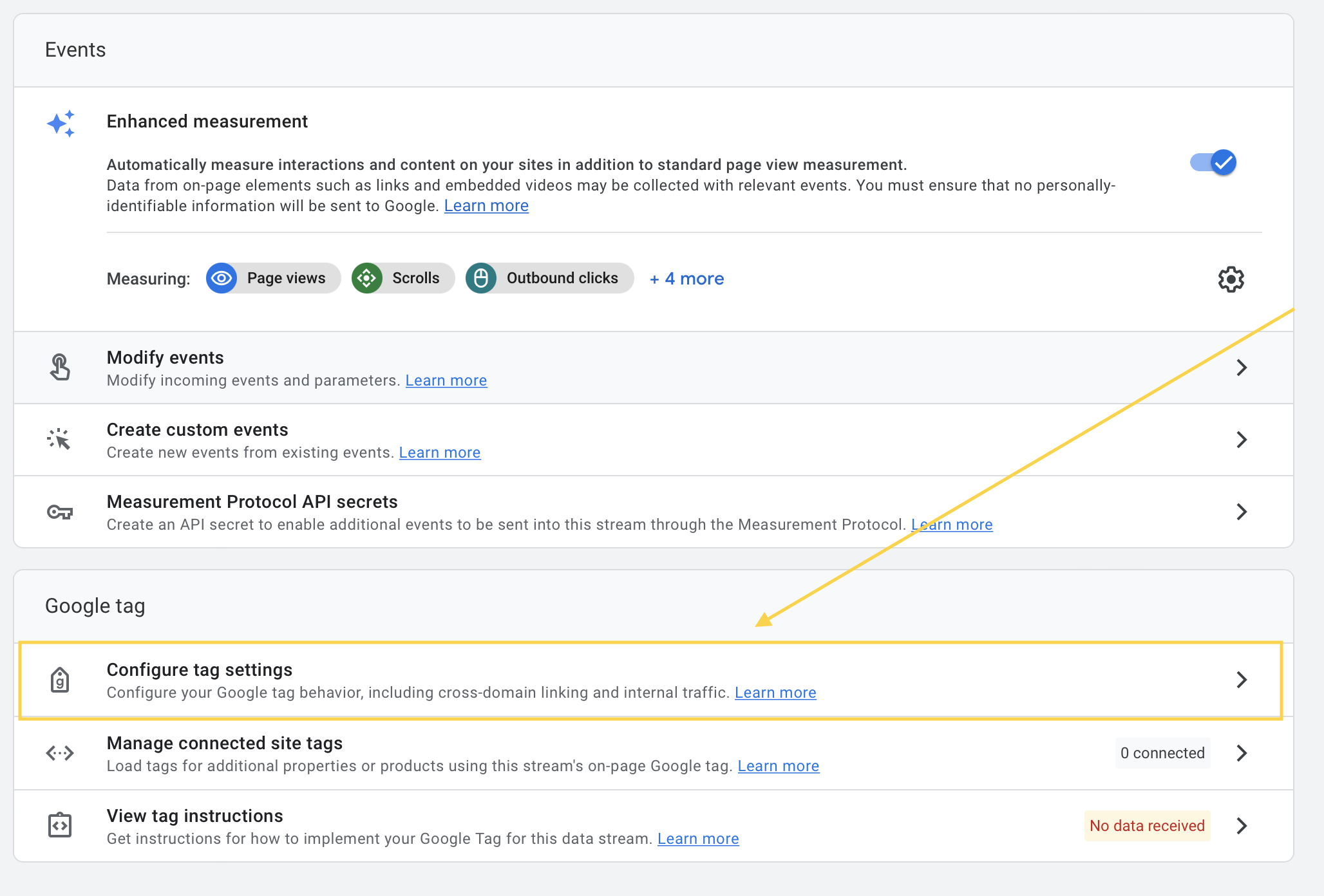Click the Create custom events cursor icon
Viewport: 1324px width, 896px height.
coord(59,440)
